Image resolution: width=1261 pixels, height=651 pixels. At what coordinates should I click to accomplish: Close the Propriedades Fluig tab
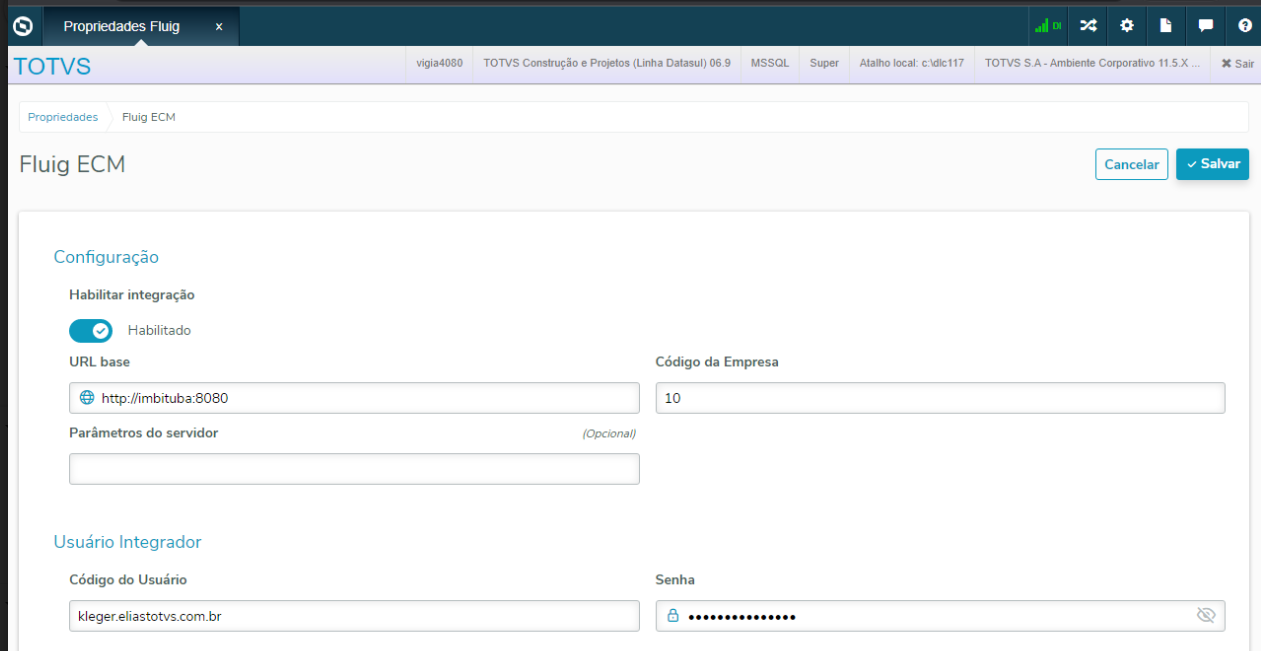coord(219,27)
